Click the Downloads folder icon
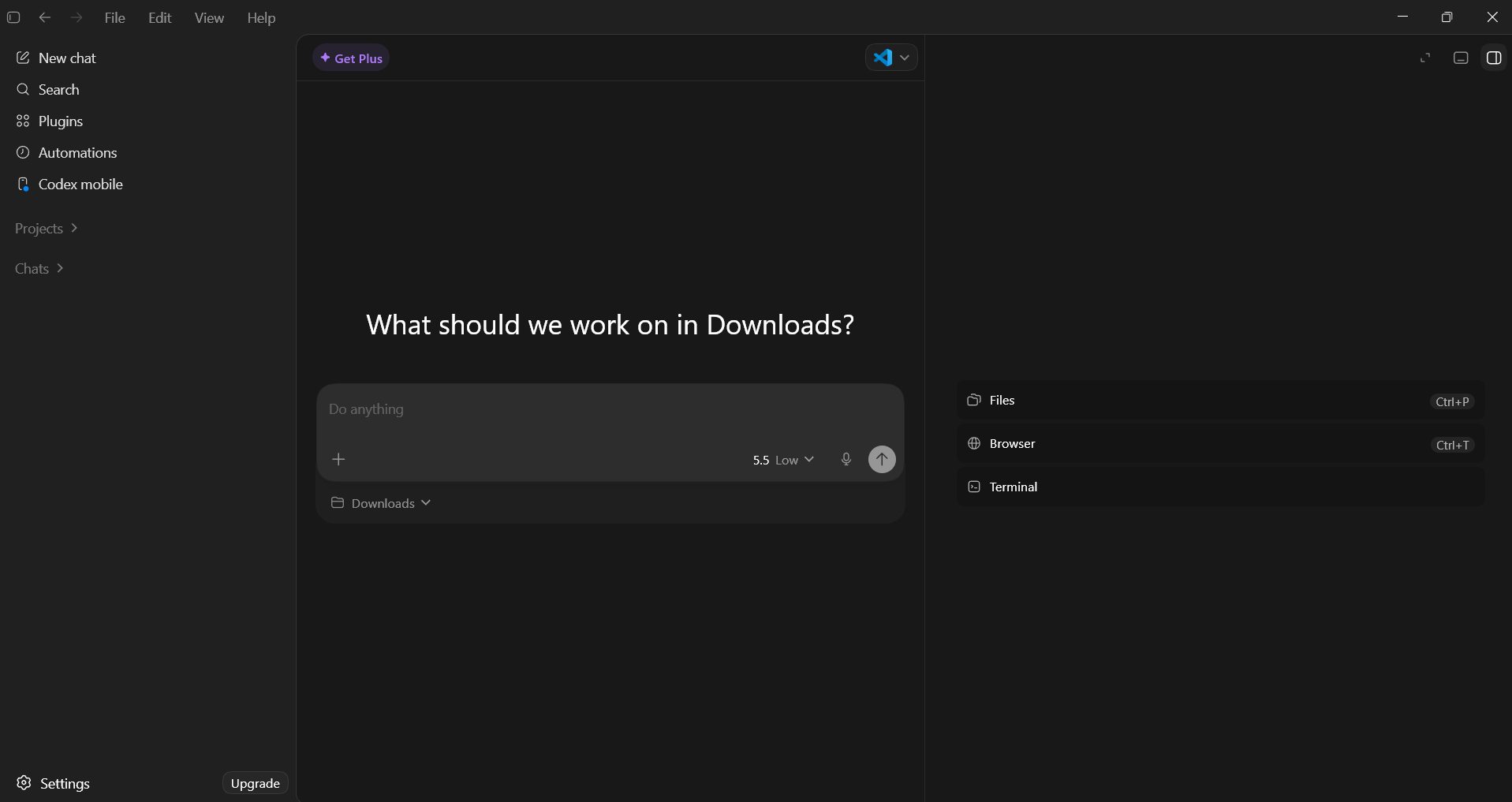The image size is (1512, 802). click(x=338, y=502)
